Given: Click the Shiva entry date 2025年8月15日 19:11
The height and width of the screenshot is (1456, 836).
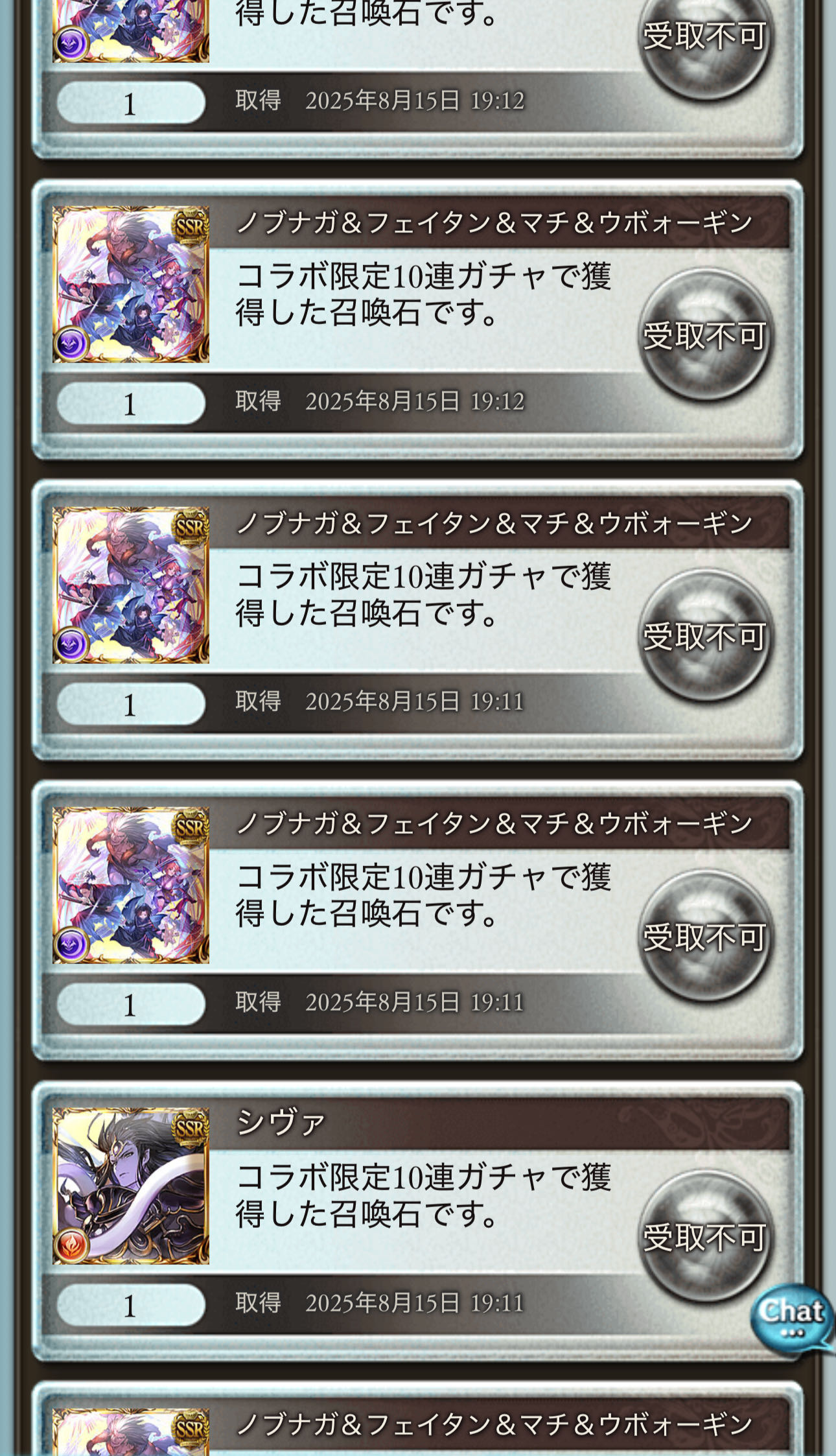Looking at the screenshot, I should pos(414,1302).
